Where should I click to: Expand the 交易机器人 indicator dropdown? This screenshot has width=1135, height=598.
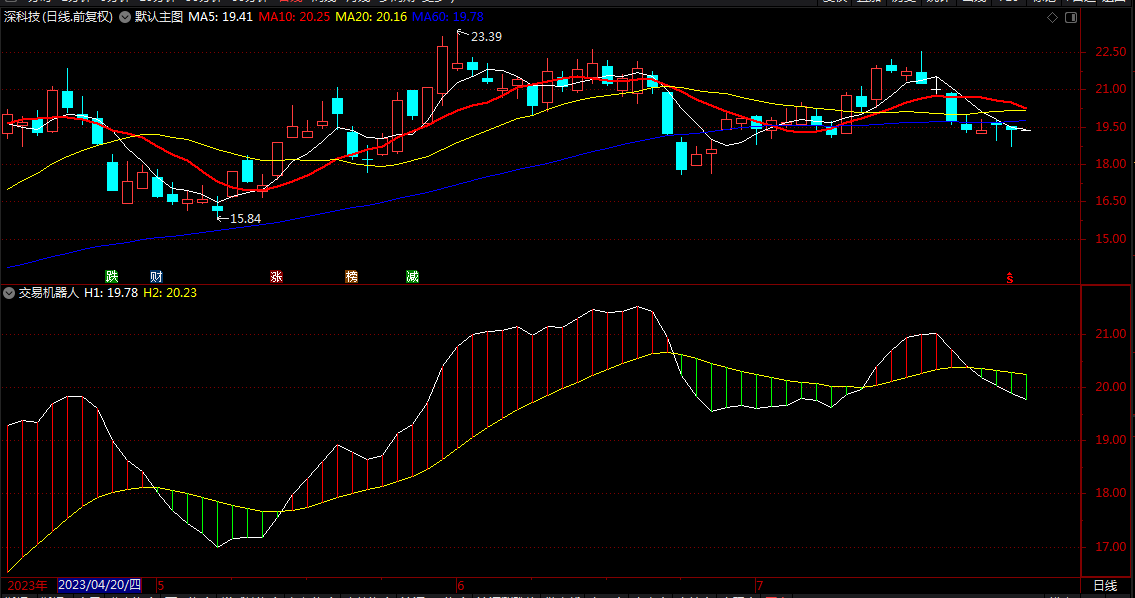(9, 293)
